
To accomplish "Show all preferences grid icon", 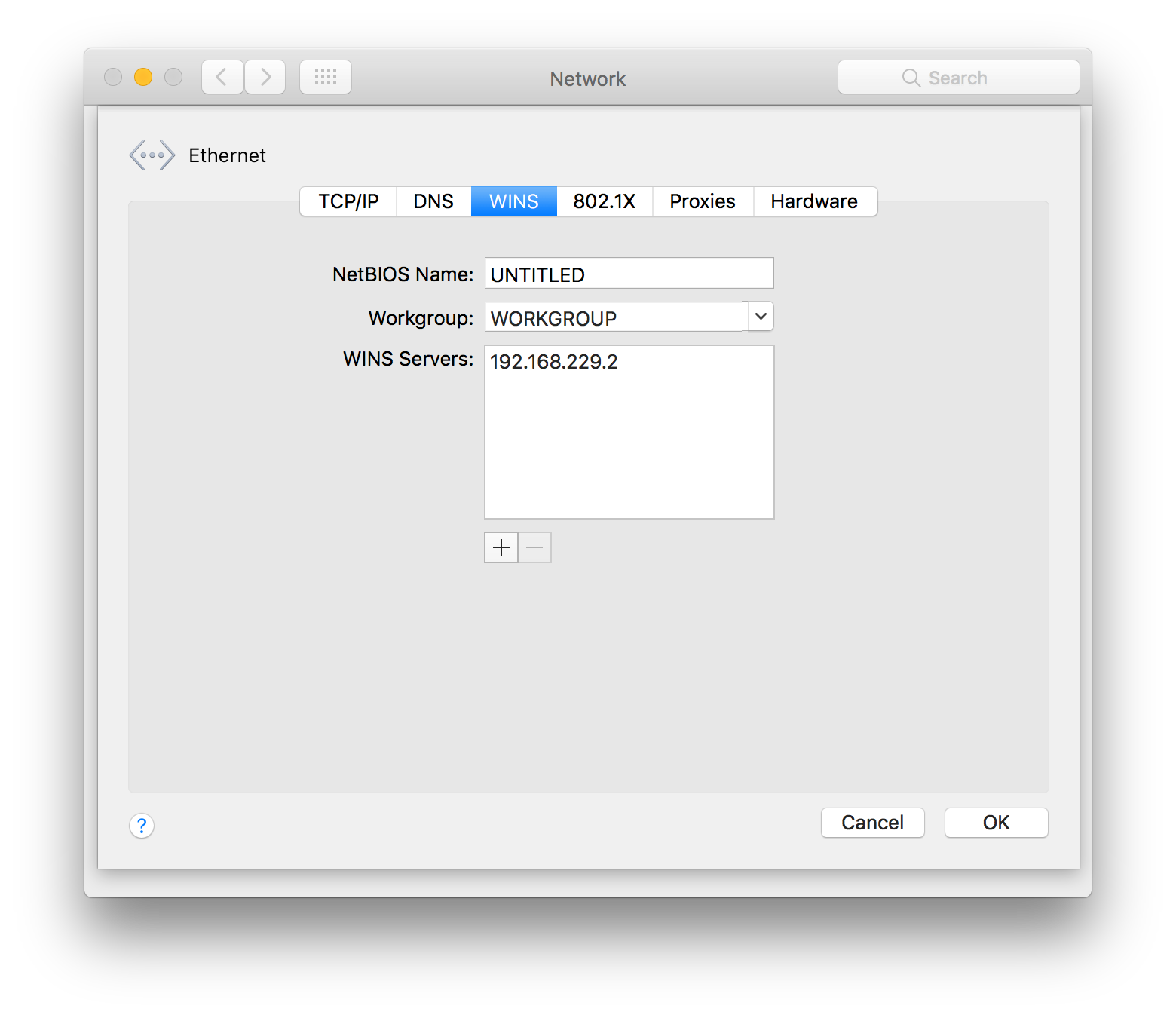I will click(326, 77).
